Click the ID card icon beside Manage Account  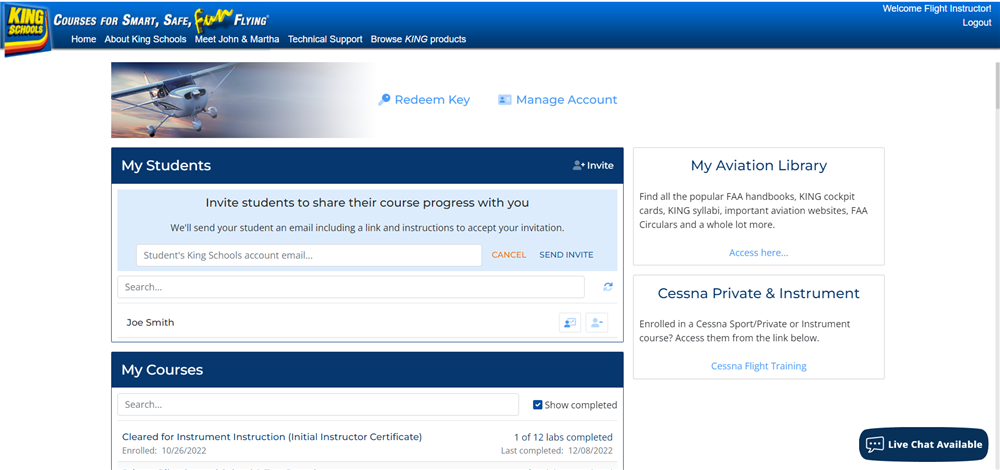(x=504, y=100)
